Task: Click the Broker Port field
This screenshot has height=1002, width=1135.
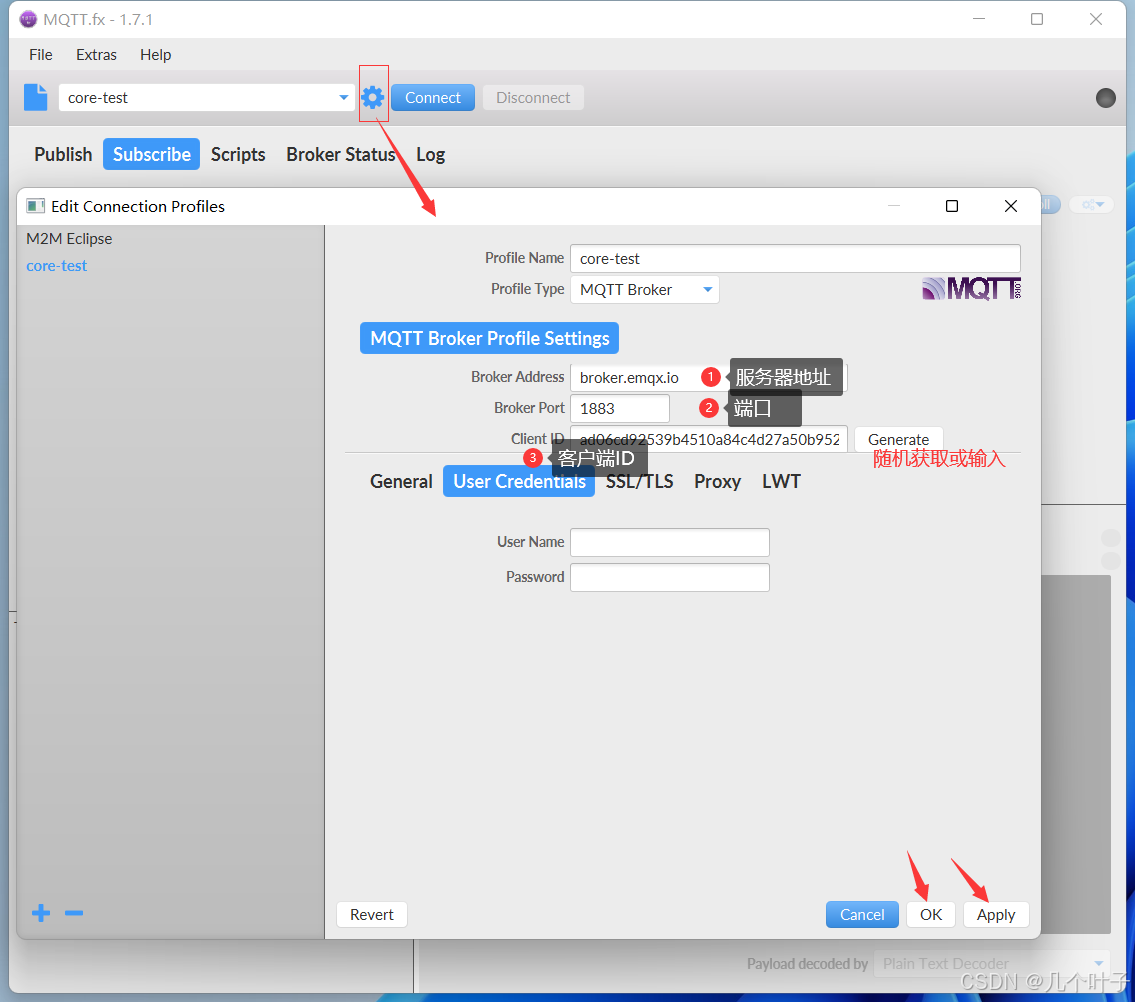Action: click(x=620, y=408)
